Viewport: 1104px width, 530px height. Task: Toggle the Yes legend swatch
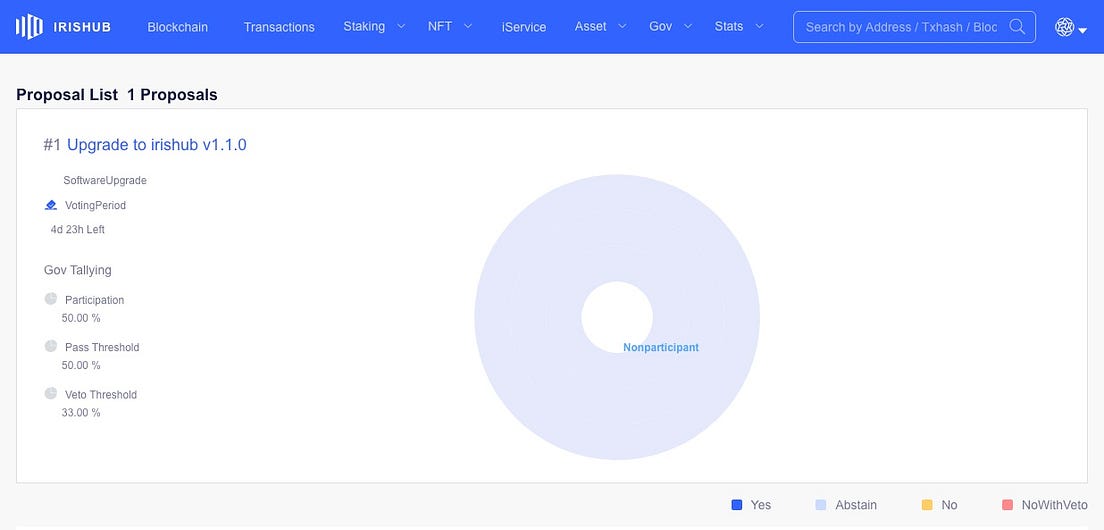click(736, 505)
